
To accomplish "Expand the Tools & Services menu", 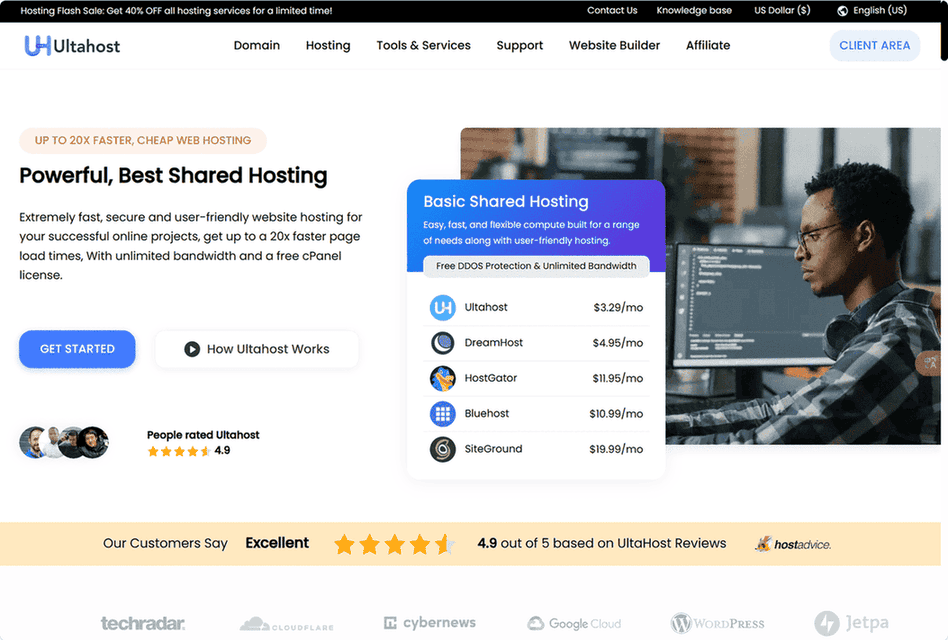I will (x=423, y=45).
